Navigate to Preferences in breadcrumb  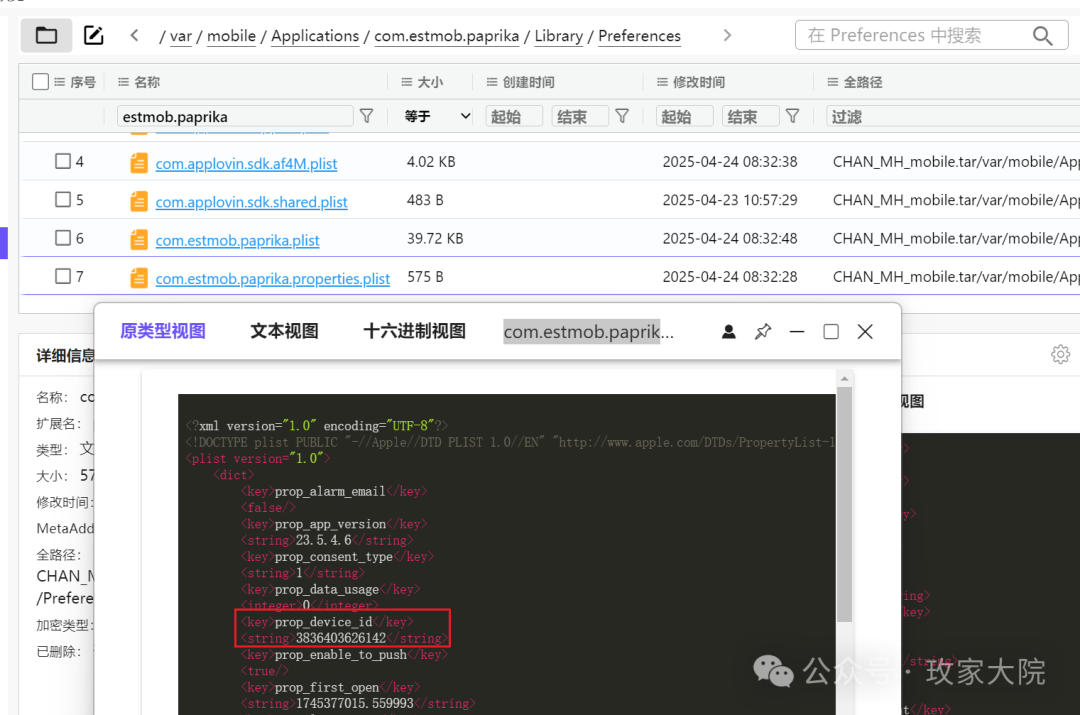(x=639, y=36)
